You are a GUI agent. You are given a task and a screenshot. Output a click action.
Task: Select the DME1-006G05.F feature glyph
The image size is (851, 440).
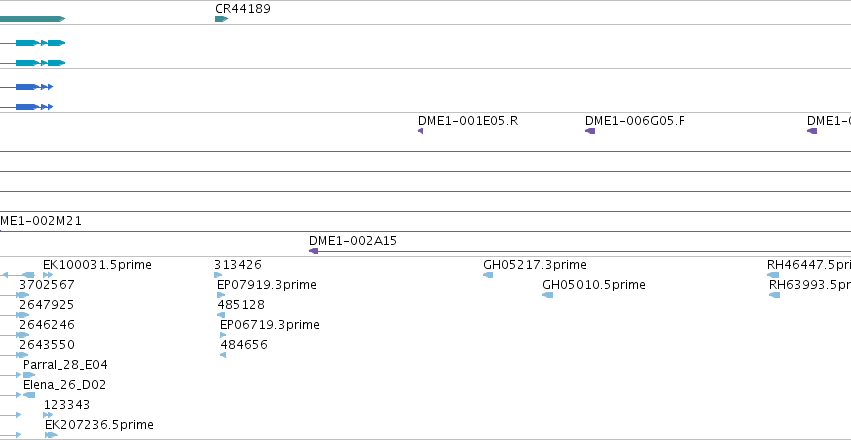[x=590, y=131]
